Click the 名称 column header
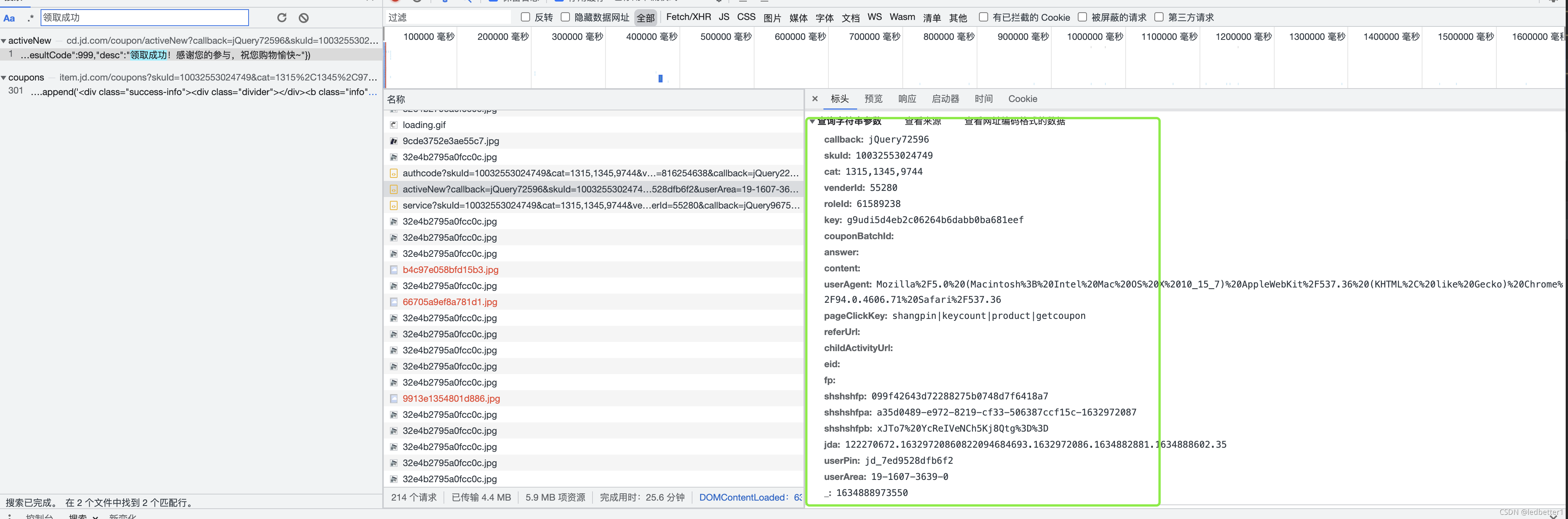This screenshot has width=1568, height=519. pos(594,99)
